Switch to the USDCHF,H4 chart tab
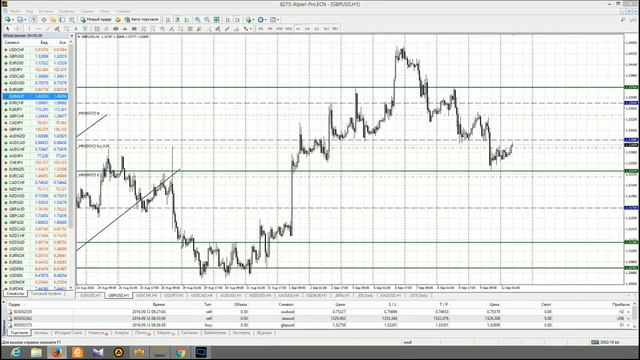640x360 pixels. pyautogui.click(x=146, y=295)
